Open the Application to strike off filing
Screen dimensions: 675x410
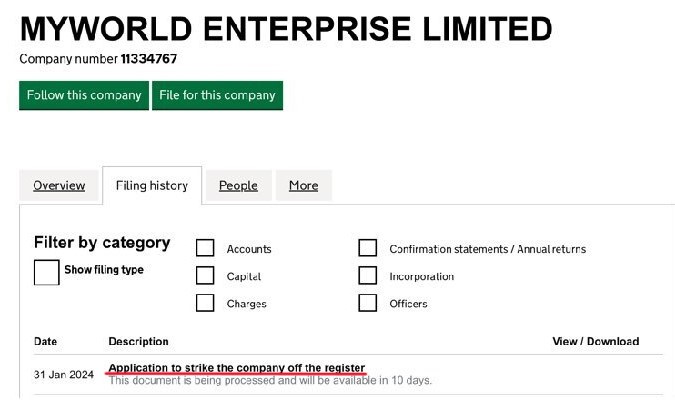click(x=237, y=368)
